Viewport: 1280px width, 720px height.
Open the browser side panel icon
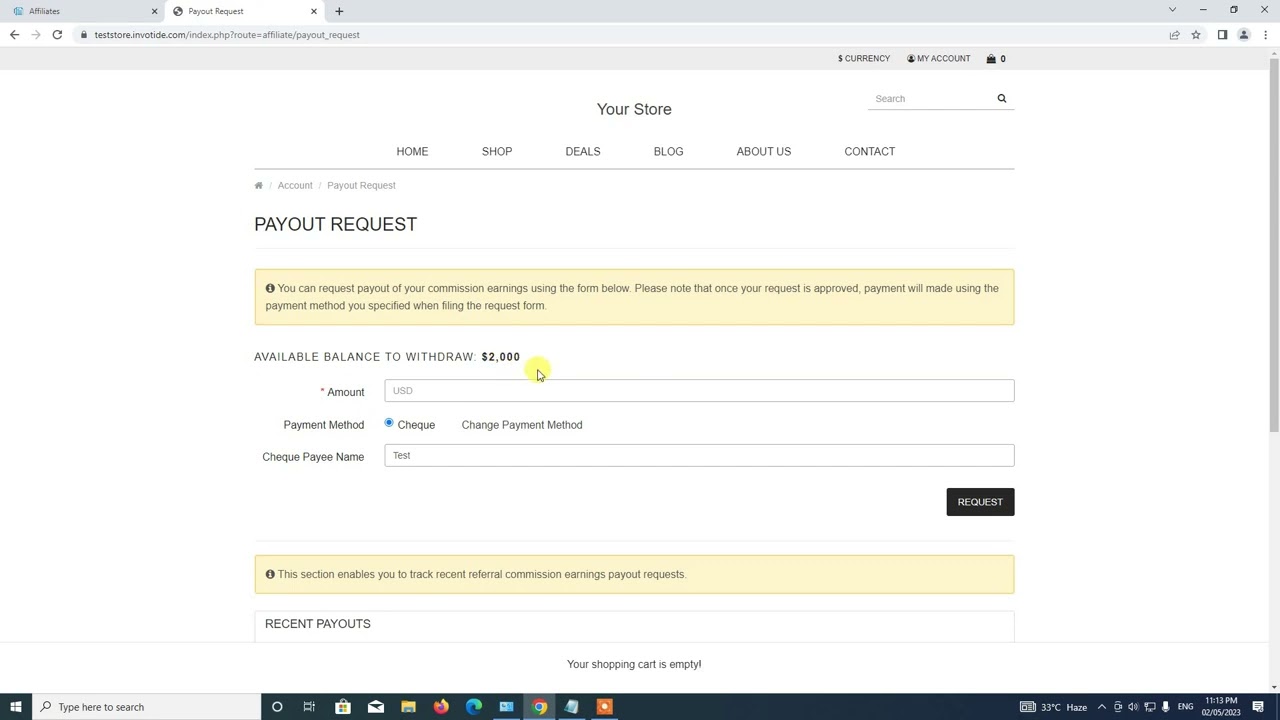click(1222, 35)
